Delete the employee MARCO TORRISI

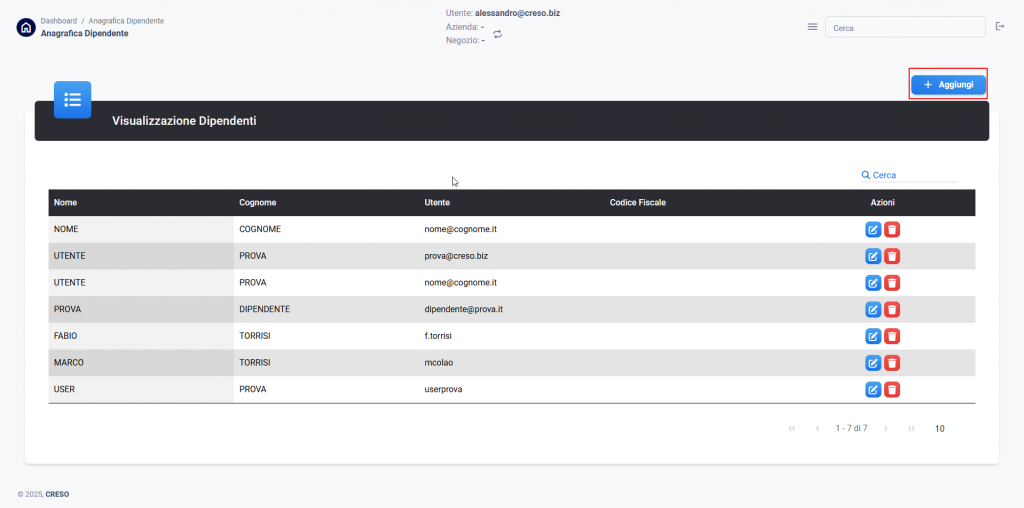pos(892,363)
